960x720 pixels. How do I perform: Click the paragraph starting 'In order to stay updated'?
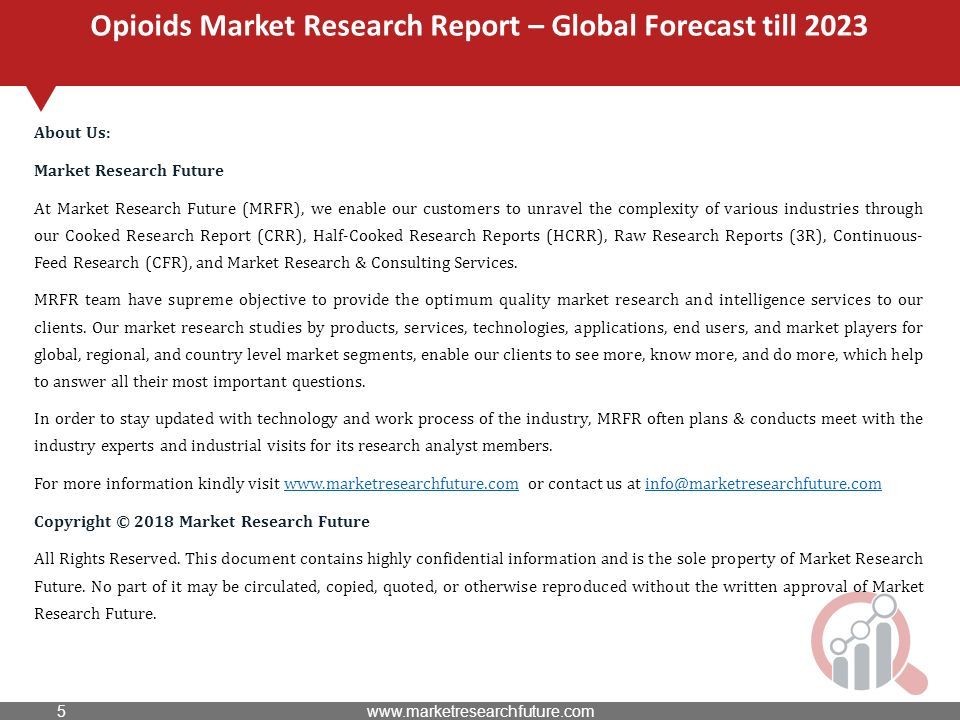(x=478, y=432)
